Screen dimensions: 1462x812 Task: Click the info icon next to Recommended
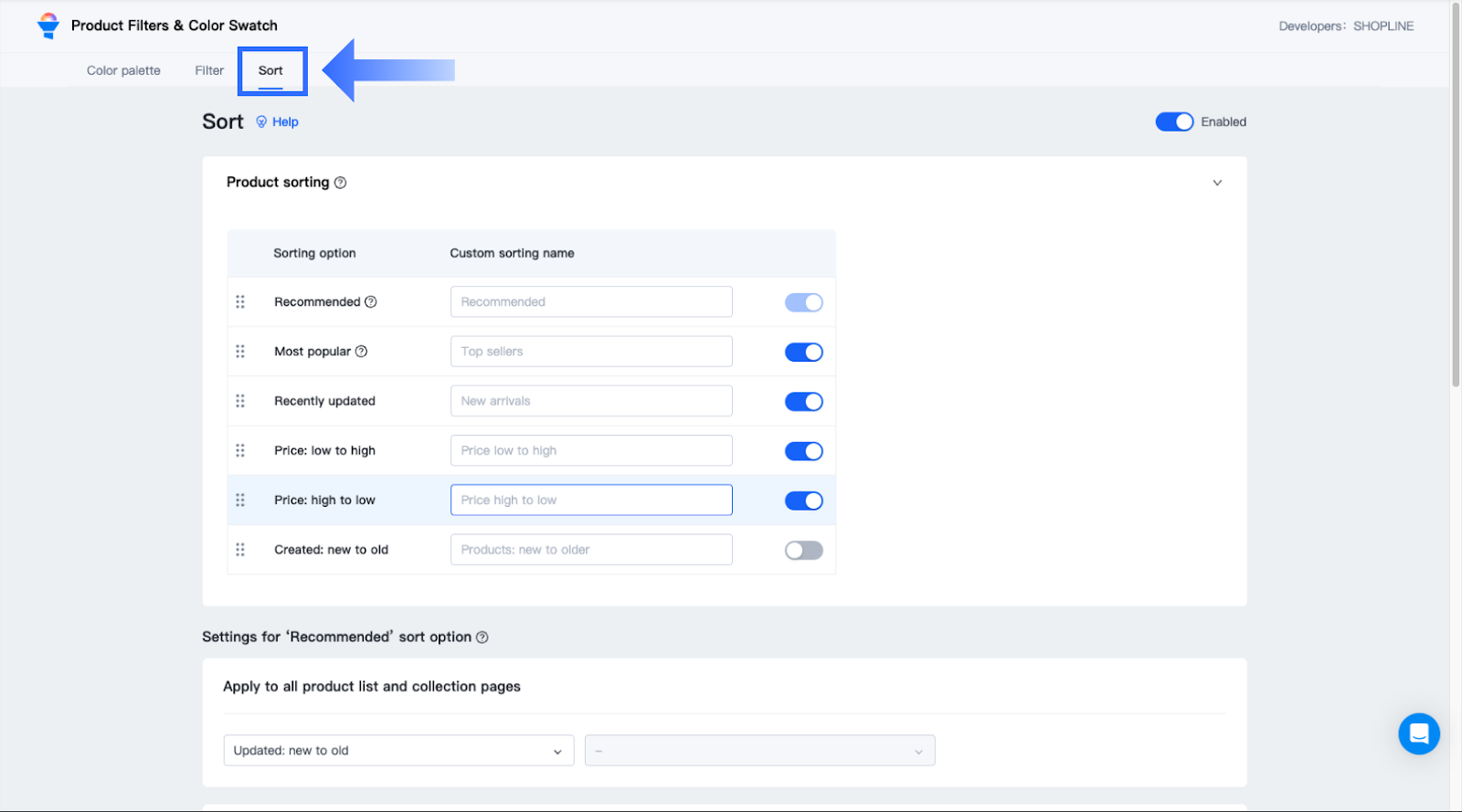click(371, 302)
